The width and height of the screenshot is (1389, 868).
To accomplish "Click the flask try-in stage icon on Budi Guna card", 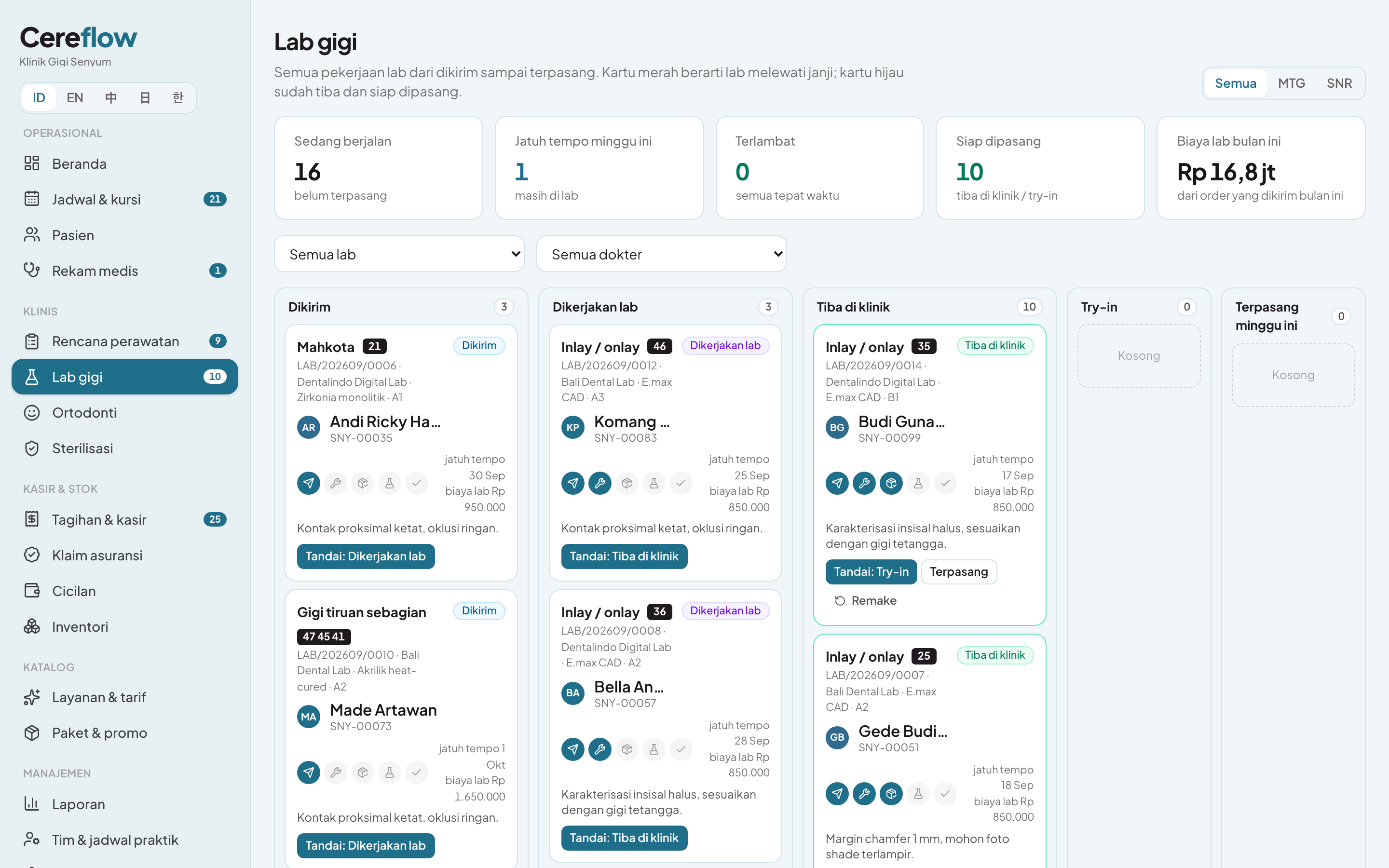I will [918, 483].
